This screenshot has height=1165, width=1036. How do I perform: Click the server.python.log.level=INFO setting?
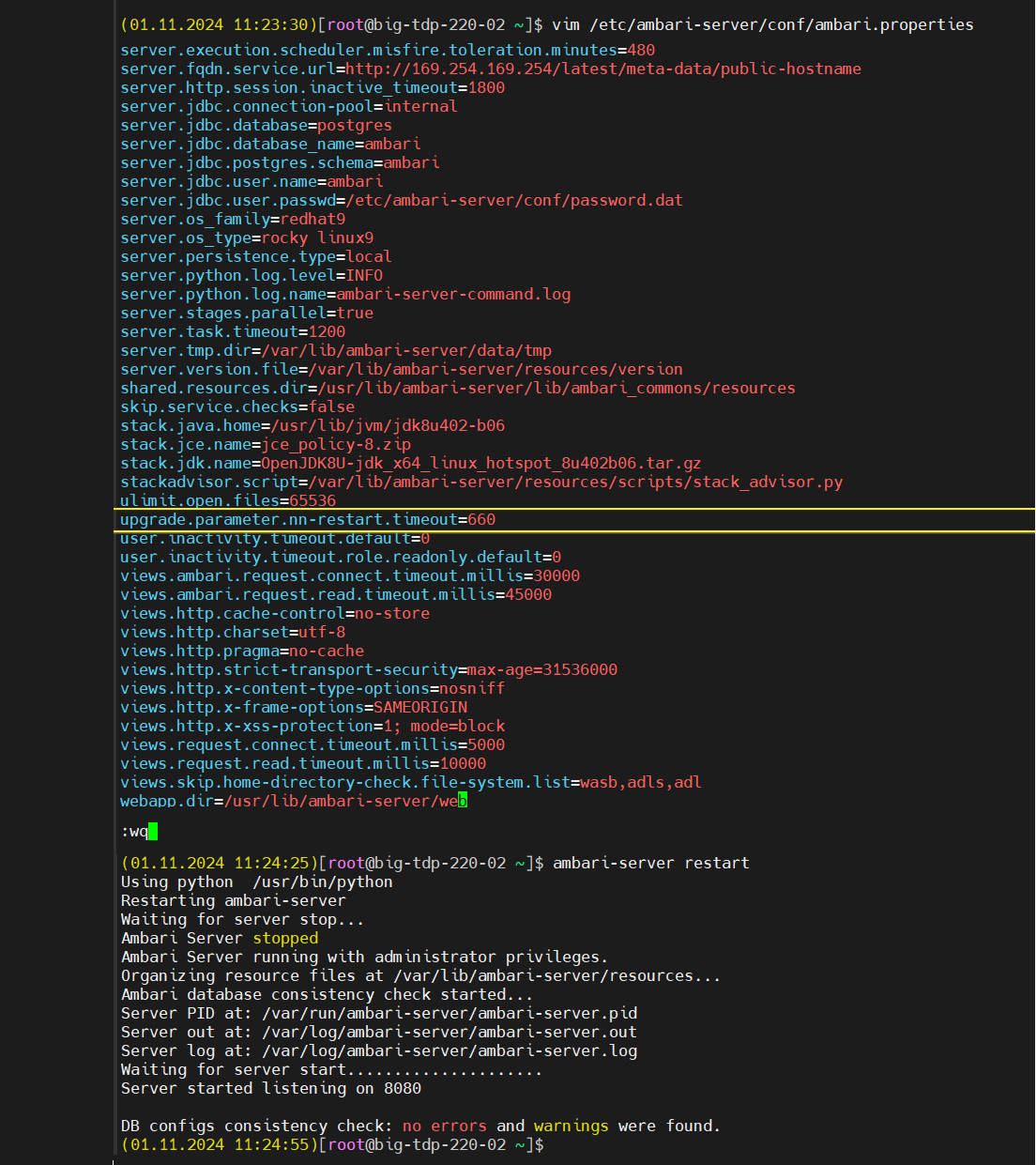[251, 276]
